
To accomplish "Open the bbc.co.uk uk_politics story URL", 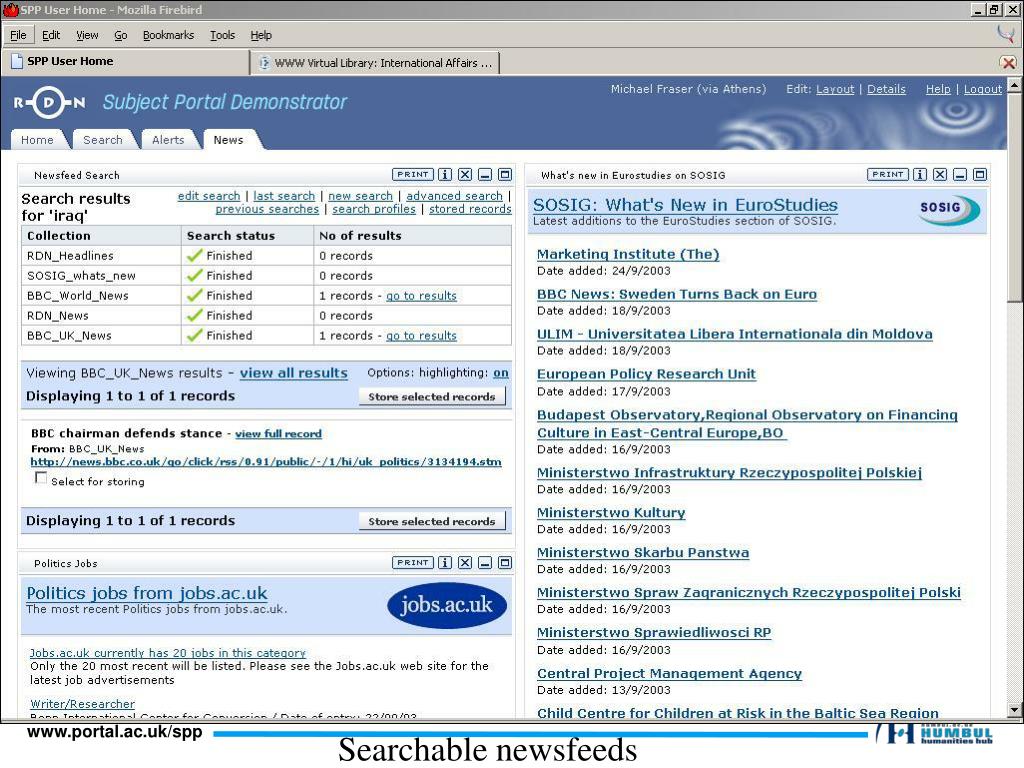I will pos(266,462).
